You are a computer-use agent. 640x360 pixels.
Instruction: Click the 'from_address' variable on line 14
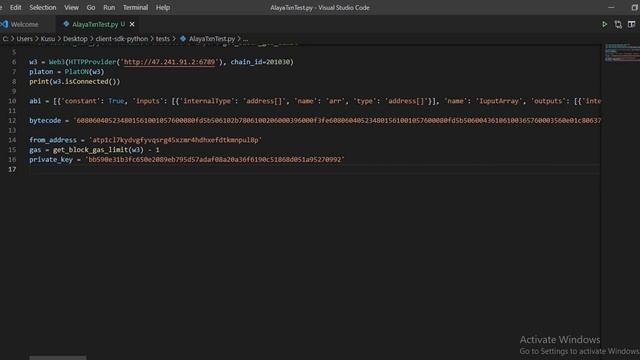click(53, 140)
